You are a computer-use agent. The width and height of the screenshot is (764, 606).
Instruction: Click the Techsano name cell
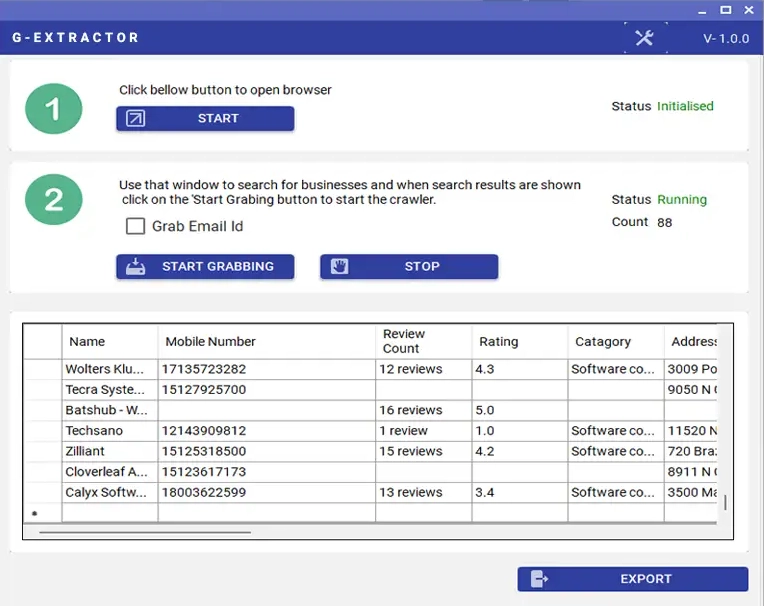coord(110,431)
